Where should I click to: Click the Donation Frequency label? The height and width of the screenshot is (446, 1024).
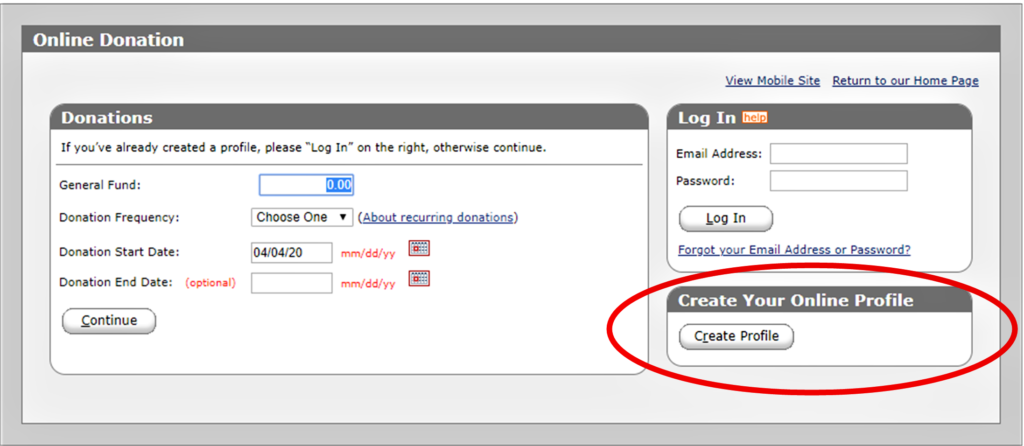(120, 217)
